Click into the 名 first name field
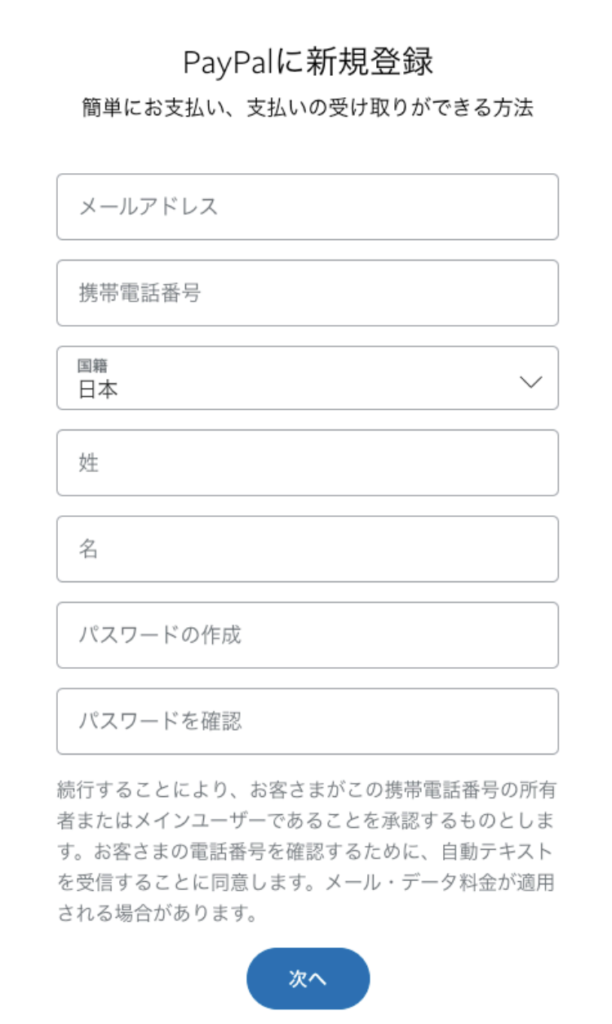The width and height of the screenshot is (612, 1024). pyautogui.click(x=307, y=549)
